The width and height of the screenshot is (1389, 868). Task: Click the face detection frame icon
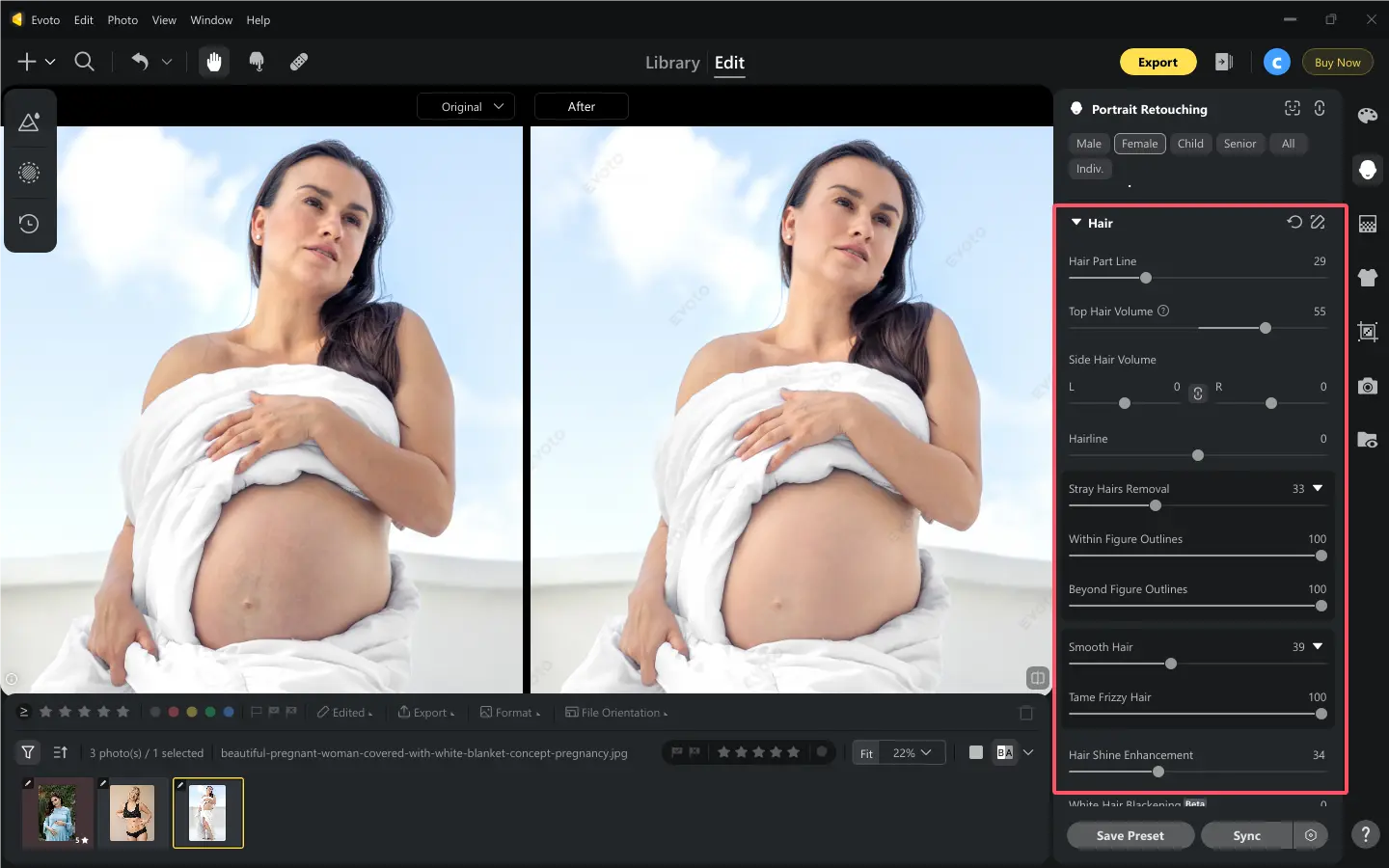coord(1293,109)
